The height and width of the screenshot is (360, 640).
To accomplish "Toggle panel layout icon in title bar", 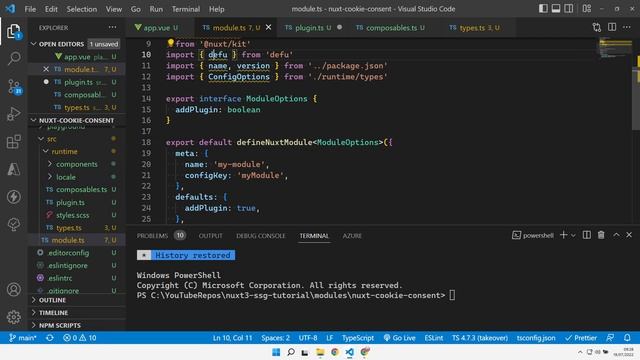I will [556, 9].
